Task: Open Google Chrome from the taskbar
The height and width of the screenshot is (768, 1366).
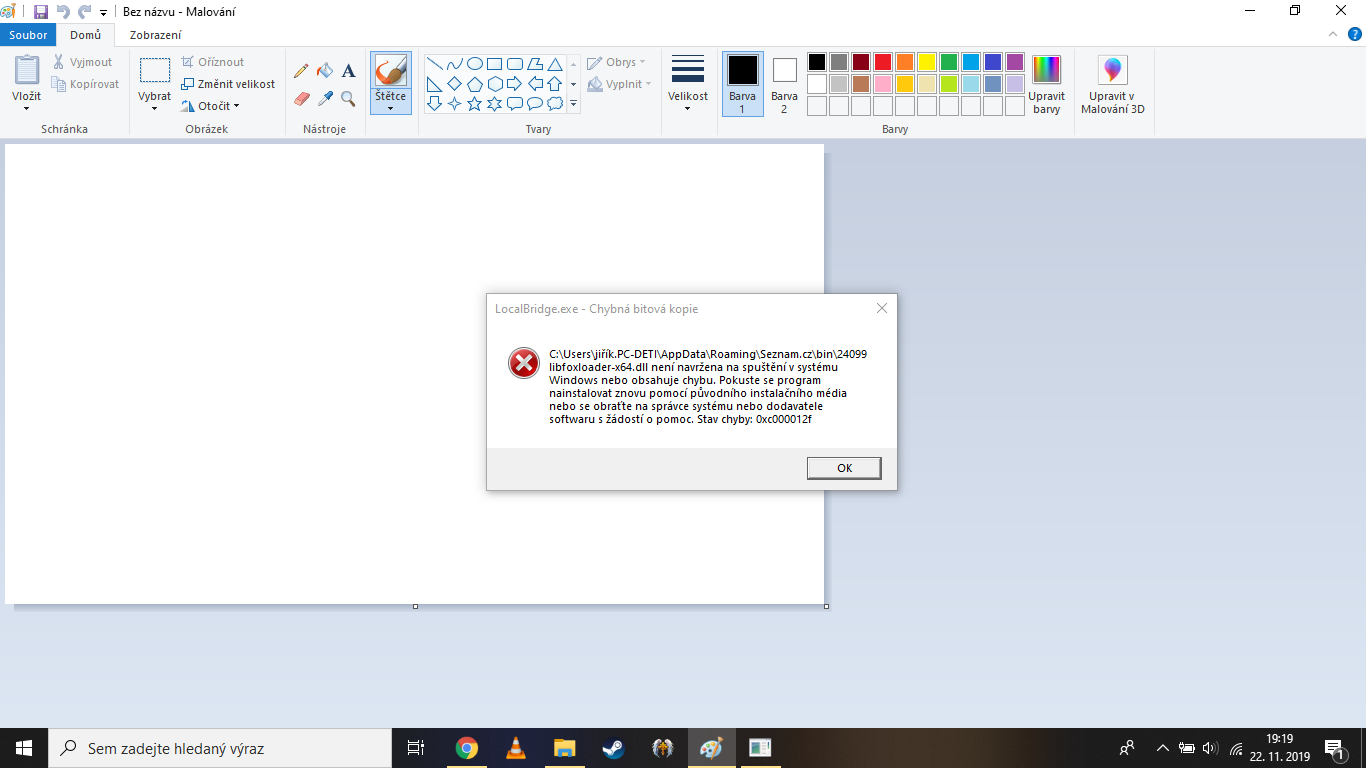Action: click(467, 748)
